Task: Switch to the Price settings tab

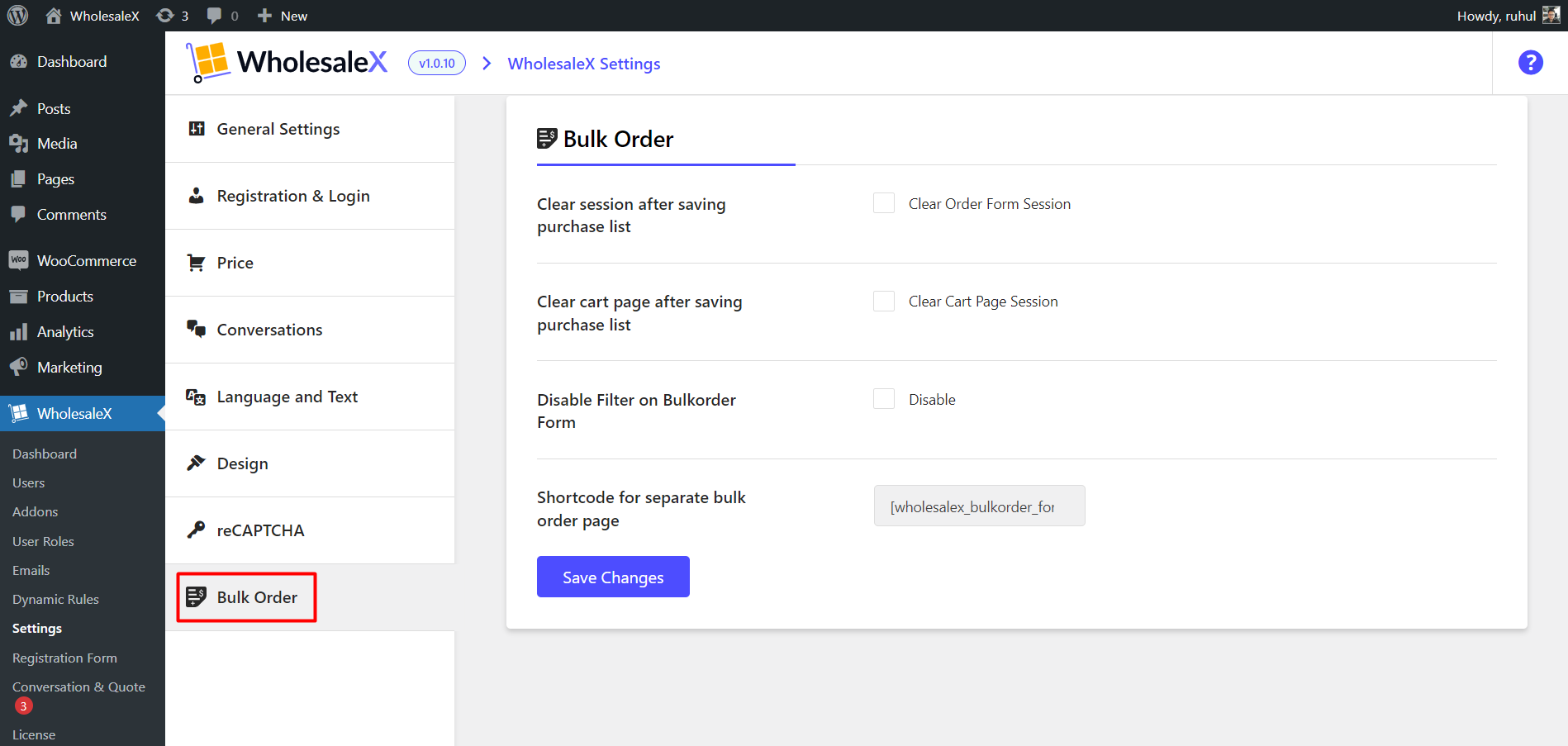Action: click(310, 263)
